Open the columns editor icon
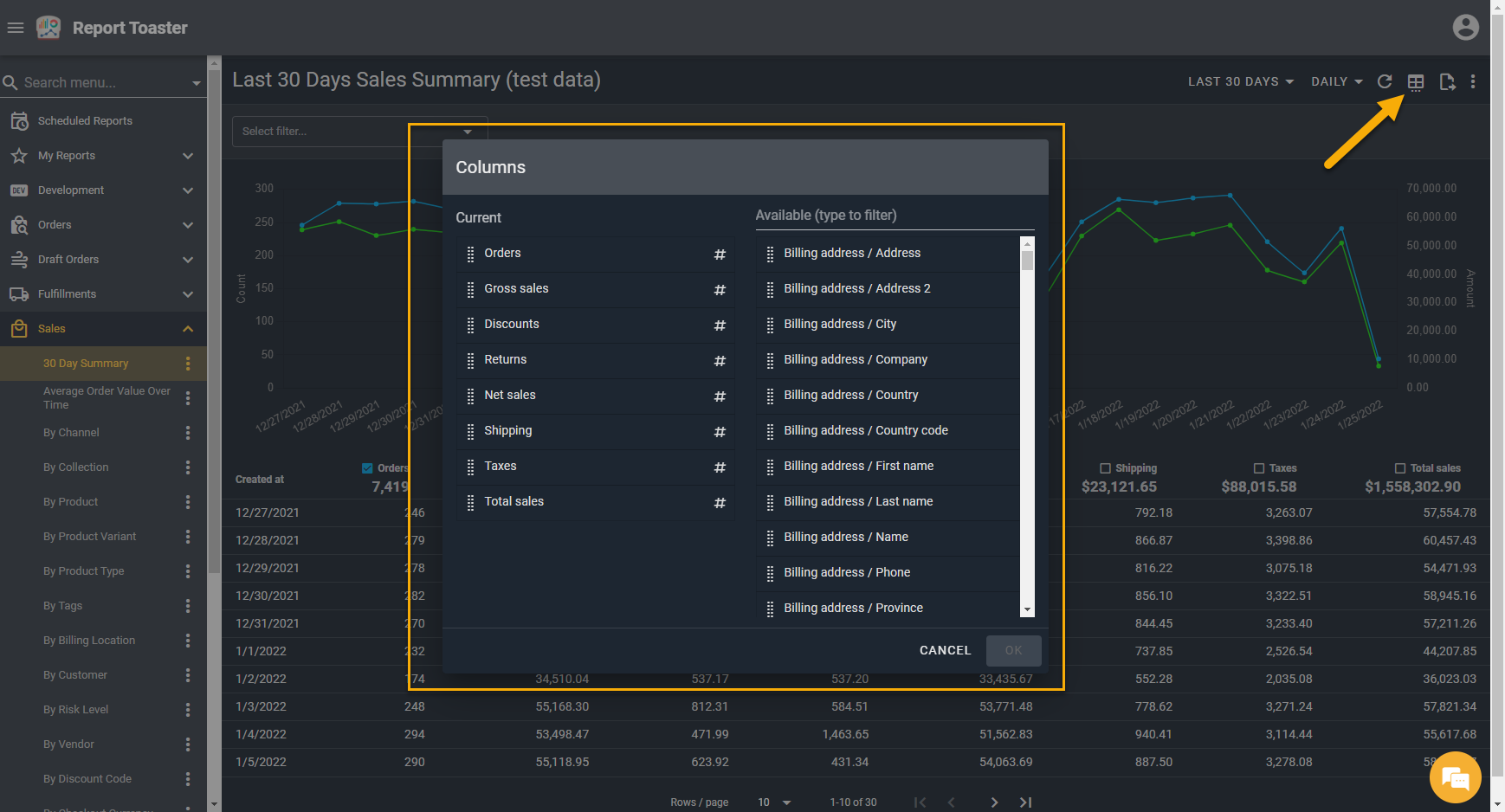The width and height of the screenshot is (1505, 812). [x=1416, y=81]
